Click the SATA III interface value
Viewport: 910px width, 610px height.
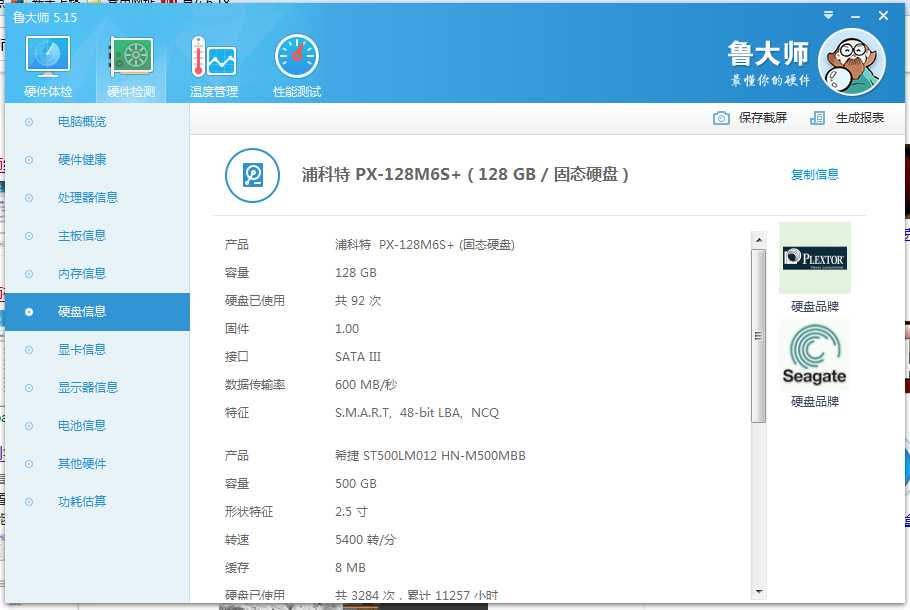tap(358, 357)
